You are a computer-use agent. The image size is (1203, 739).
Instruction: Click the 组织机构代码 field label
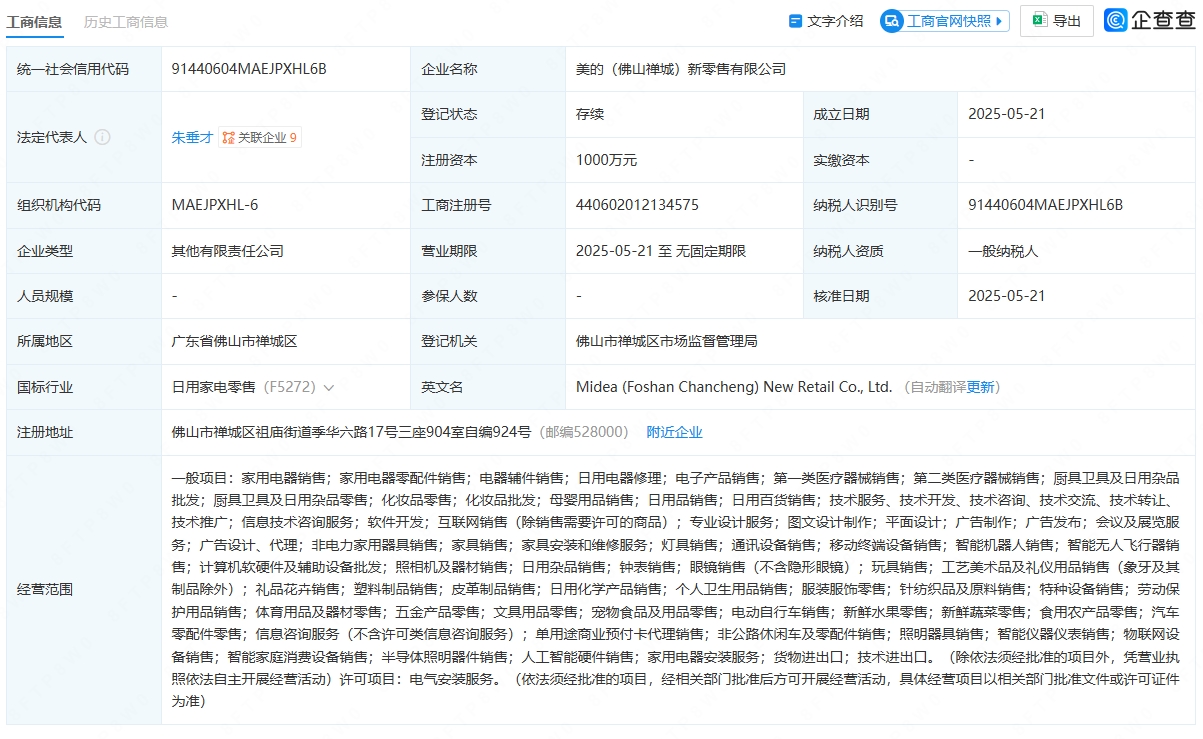coord(59,205)
